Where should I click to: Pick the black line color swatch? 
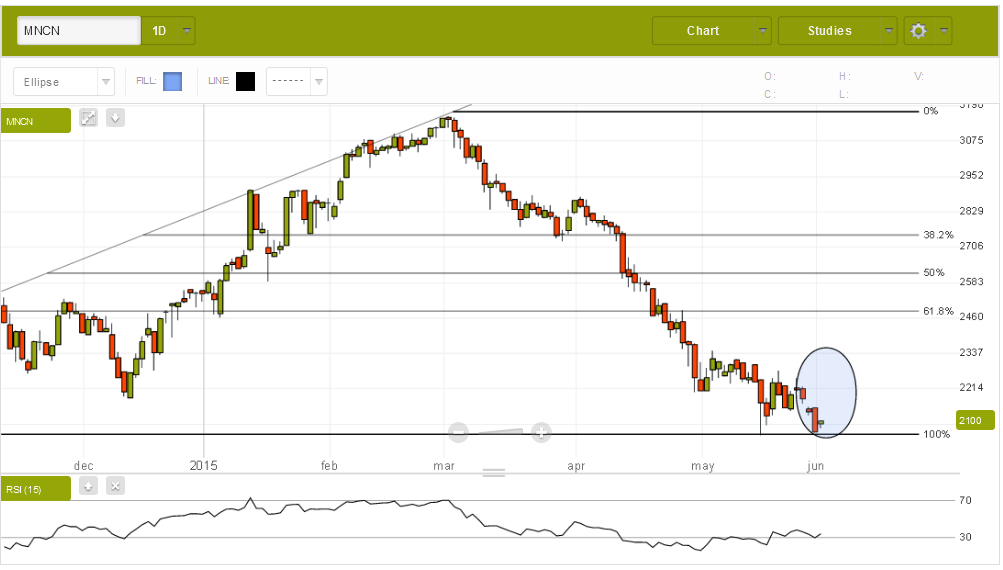click(x=245, y=82)
